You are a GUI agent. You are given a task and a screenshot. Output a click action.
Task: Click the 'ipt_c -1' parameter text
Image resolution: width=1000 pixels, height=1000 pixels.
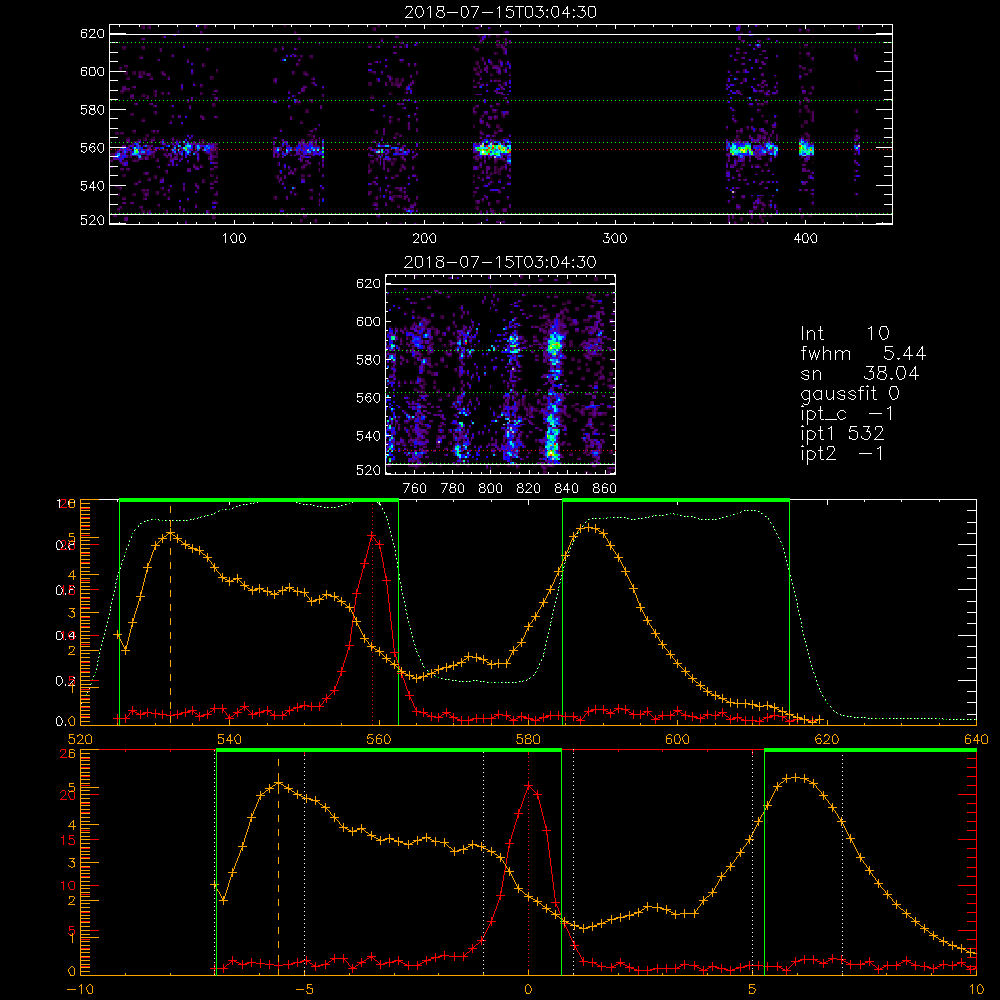pos(848,414)
